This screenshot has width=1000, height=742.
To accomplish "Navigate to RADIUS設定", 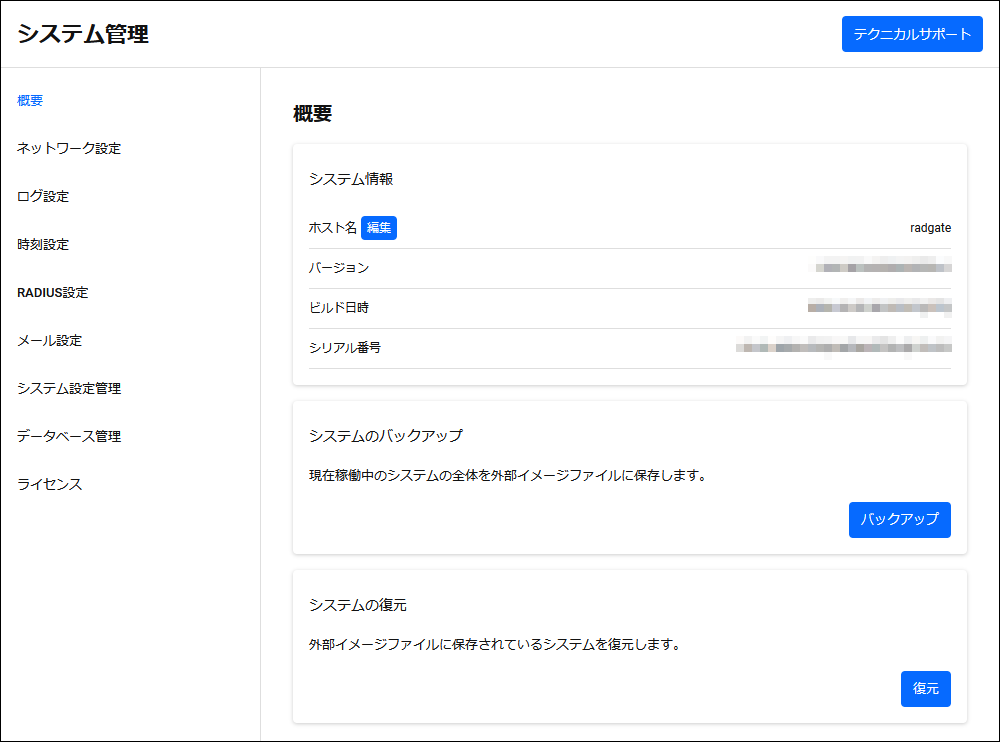I will (52, 292).
